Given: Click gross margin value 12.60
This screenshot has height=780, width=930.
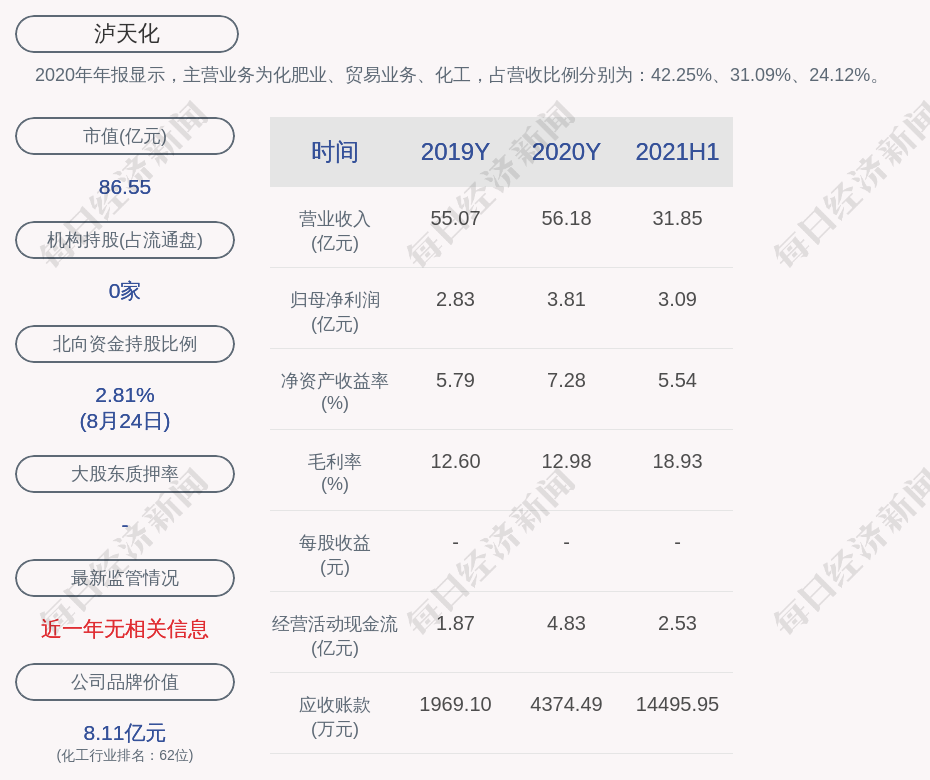Looking at the screenshot, I should click(455, 461).
